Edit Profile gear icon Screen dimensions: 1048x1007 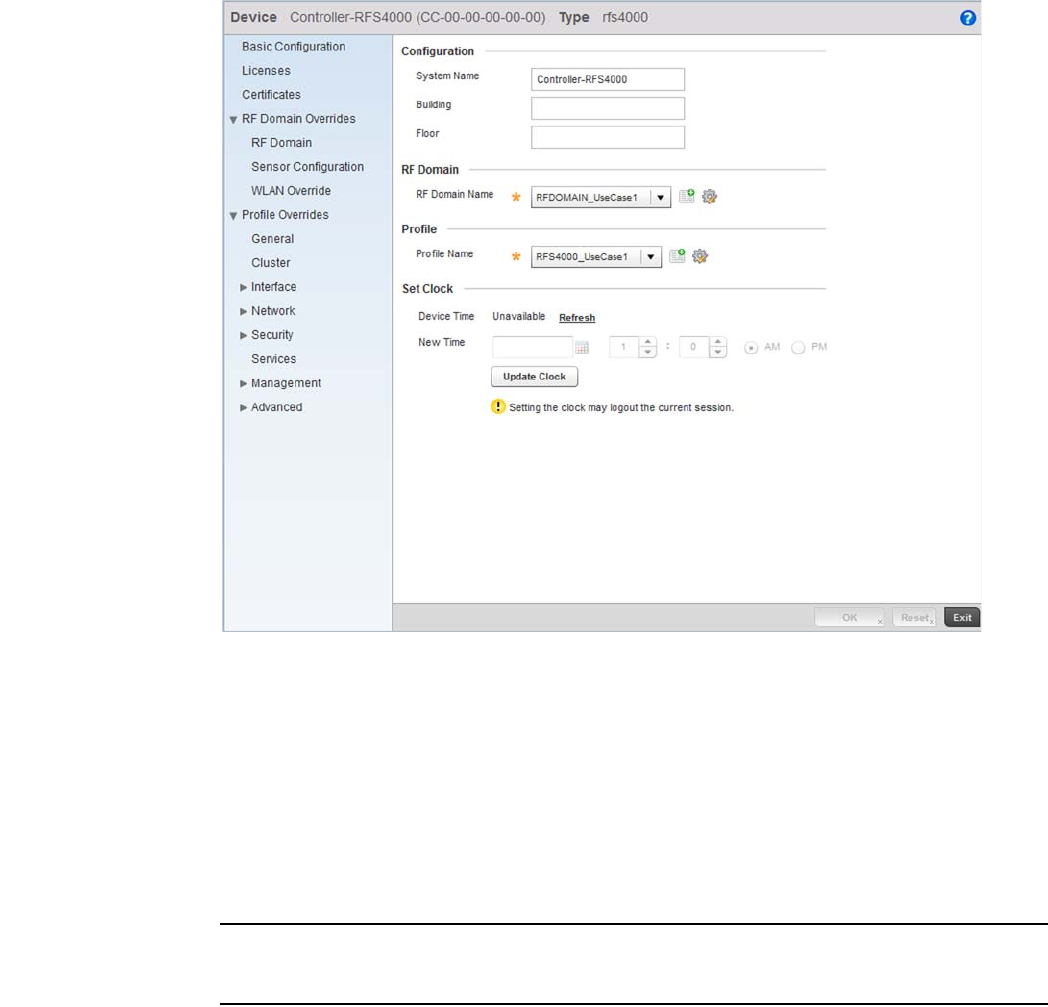coord(700,256)
